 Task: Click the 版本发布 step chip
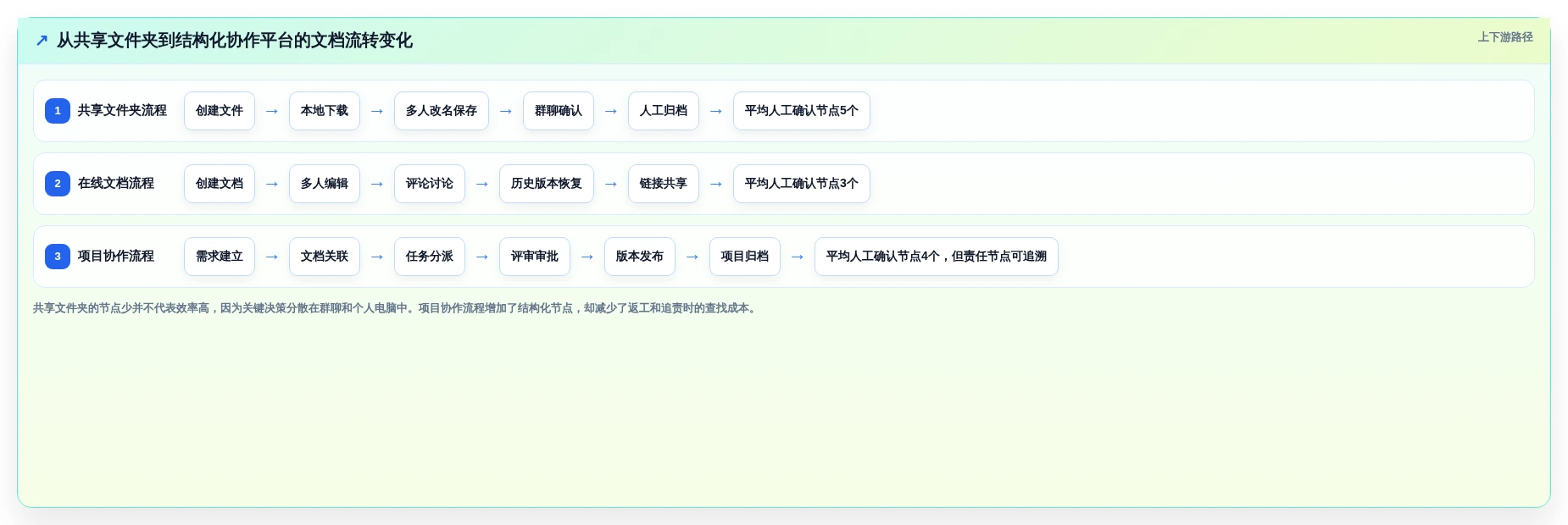click(640, 257)
